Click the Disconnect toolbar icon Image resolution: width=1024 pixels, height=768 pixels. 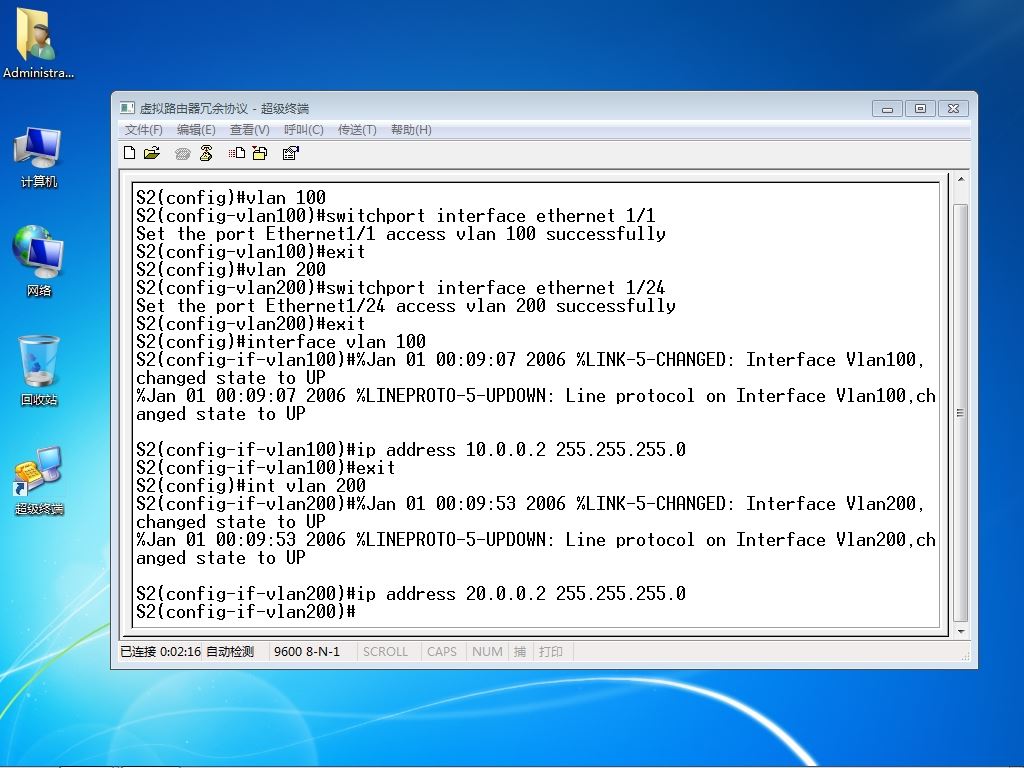coord(206,153)
